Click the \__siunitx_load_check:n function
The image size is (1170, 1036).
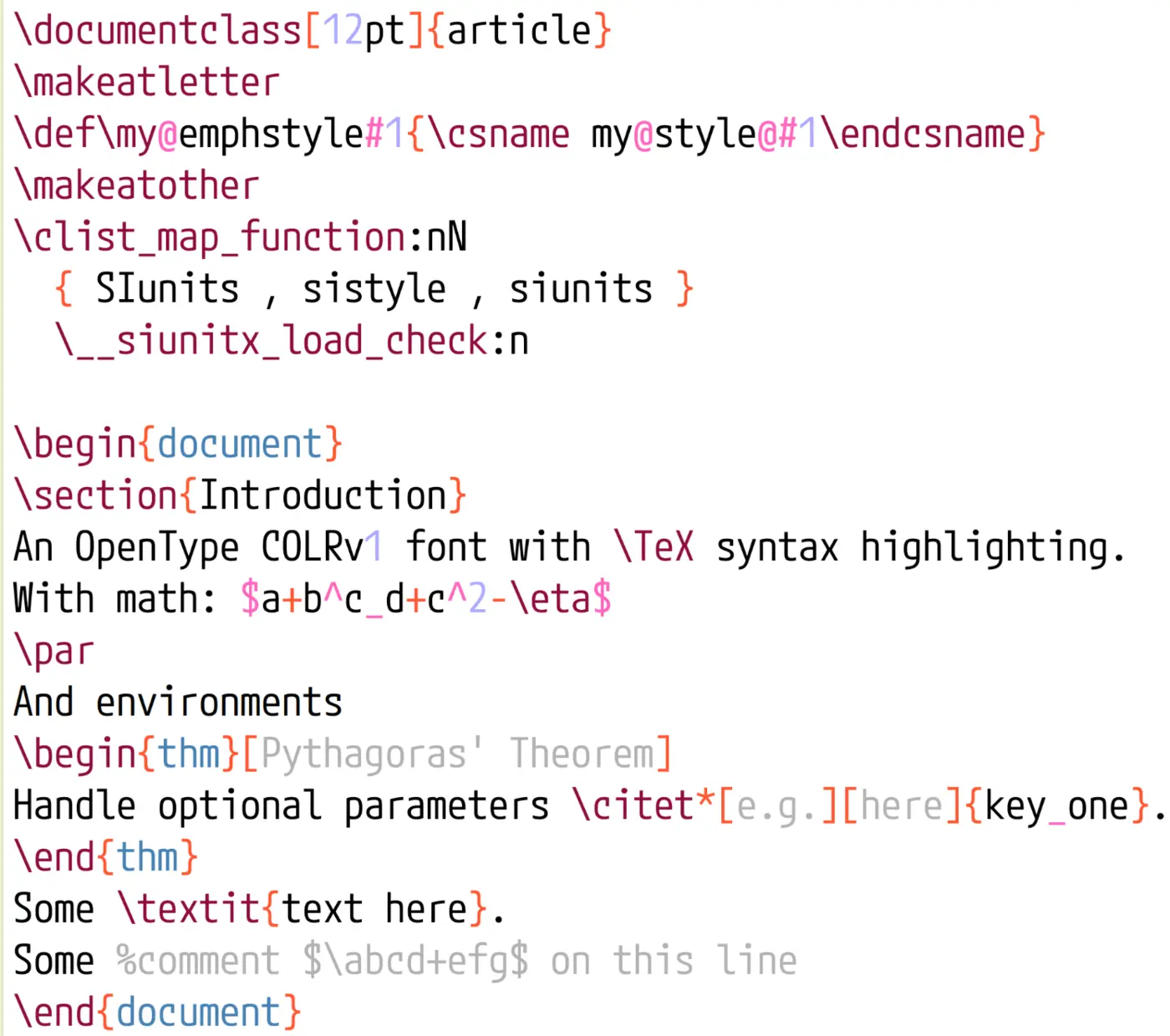click(292, 340)
